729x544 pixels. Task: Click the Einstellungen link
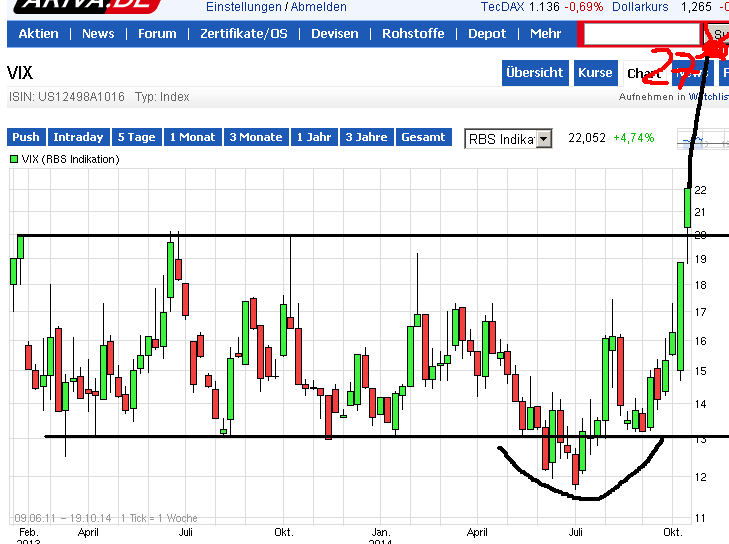[244, 7]
